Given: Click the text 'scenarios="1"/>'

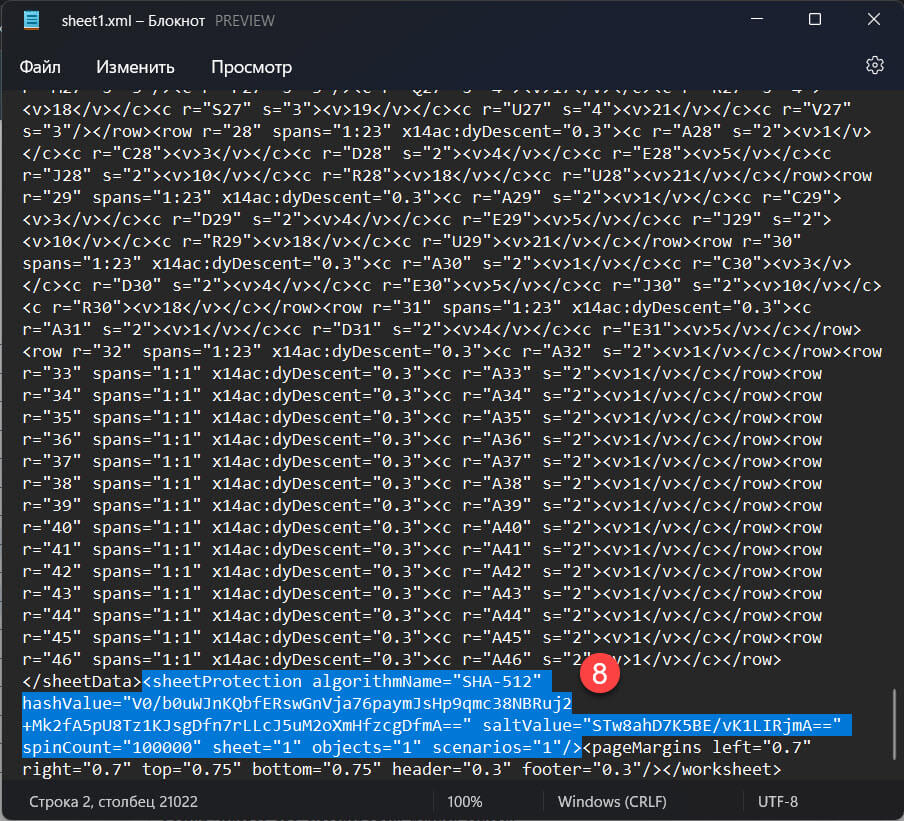Looking at the screenshot, I should pyautogui.click(x=507, y=747).
